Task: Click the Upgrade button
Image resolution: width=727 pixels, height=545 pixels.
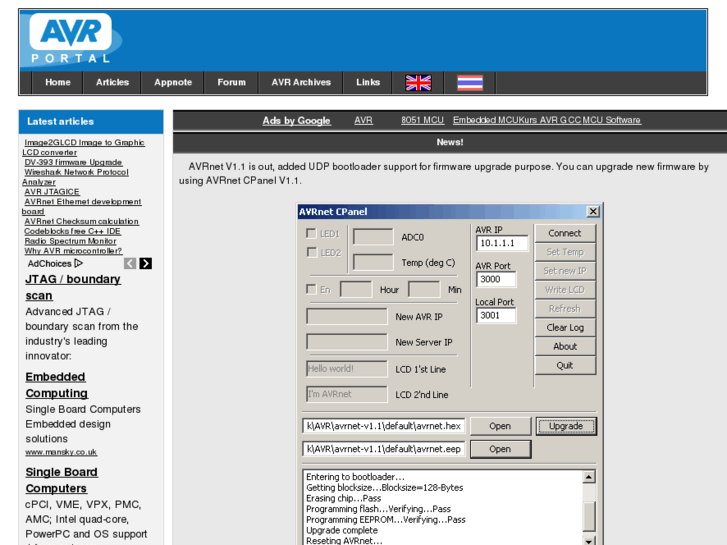Action: 566,426
